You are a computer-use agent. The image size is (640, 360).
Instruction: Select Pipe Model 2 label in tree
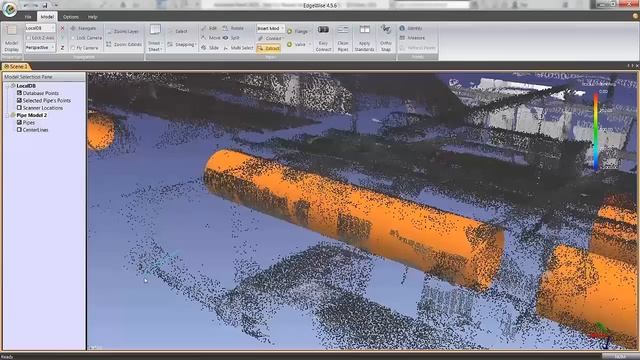click(x=31, y=115)
